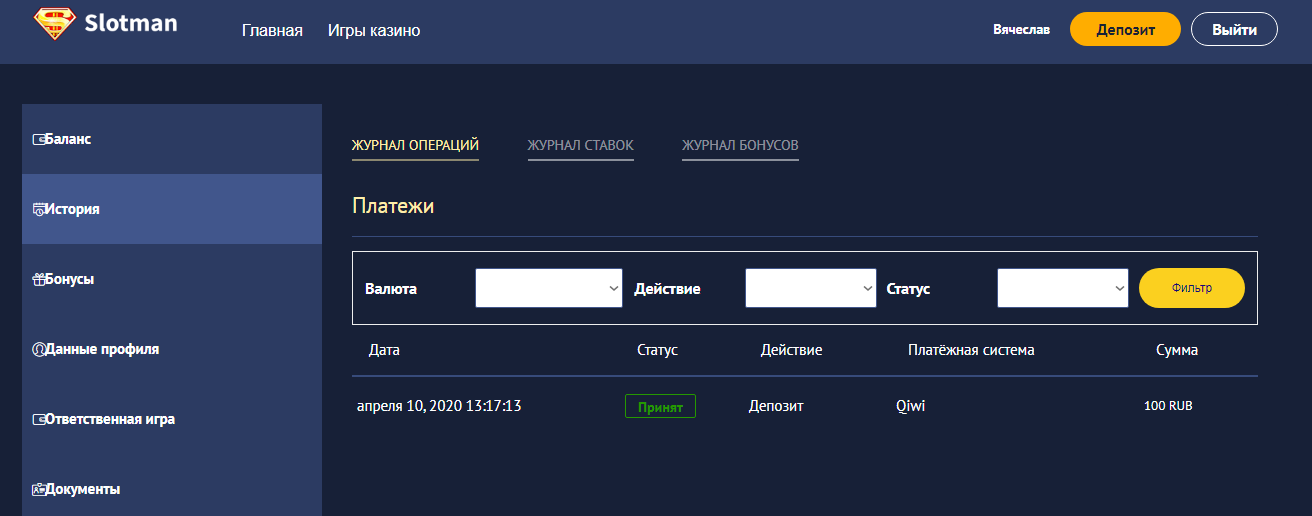This screenshot has height=516, width=1312.
Task: Click the date апреля 10, 2020 13:17:13
Action: pos(439,406)
